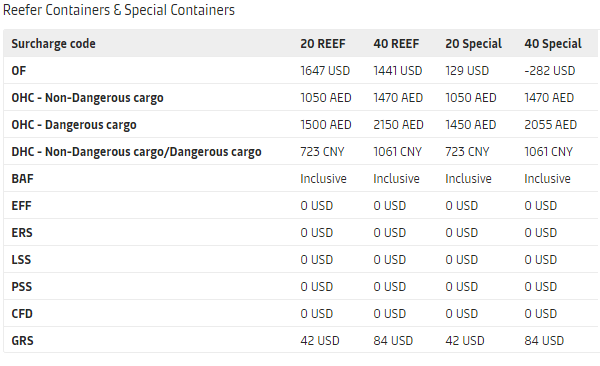Click the Surcharge code column header
Image resolution: width=600 pixels, height=366 pixels.
point(54,44)
